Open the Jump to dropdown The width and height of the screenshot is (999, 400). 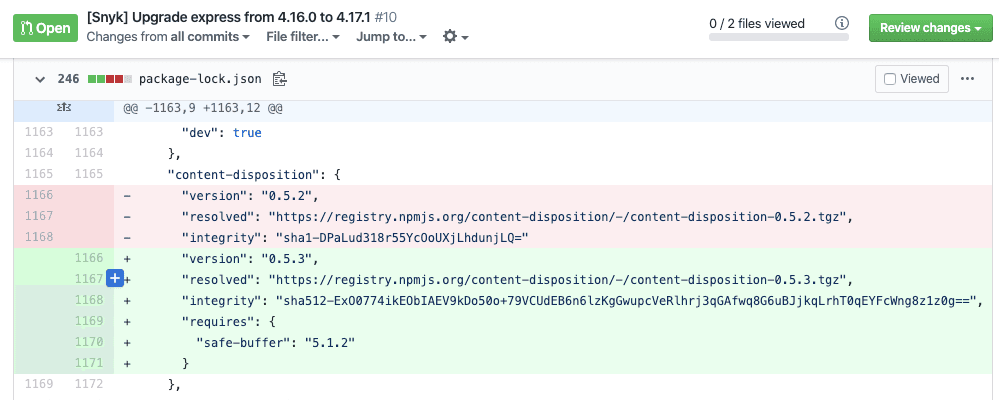click(391, 37)
